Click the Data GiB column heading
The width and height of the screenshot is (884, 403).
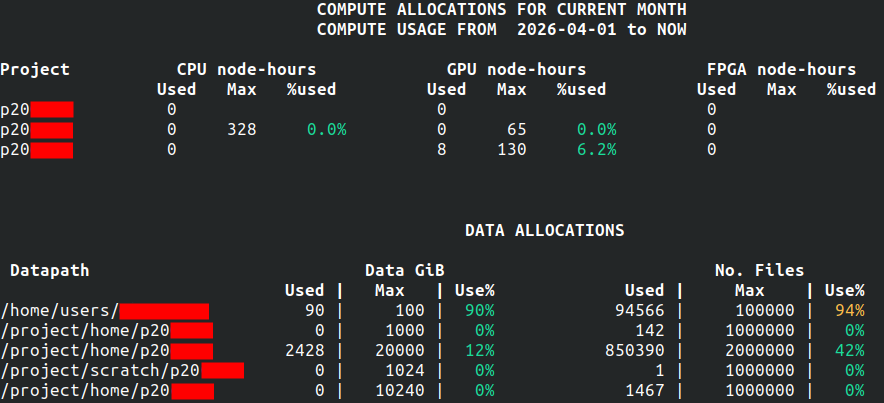(404, 270)
